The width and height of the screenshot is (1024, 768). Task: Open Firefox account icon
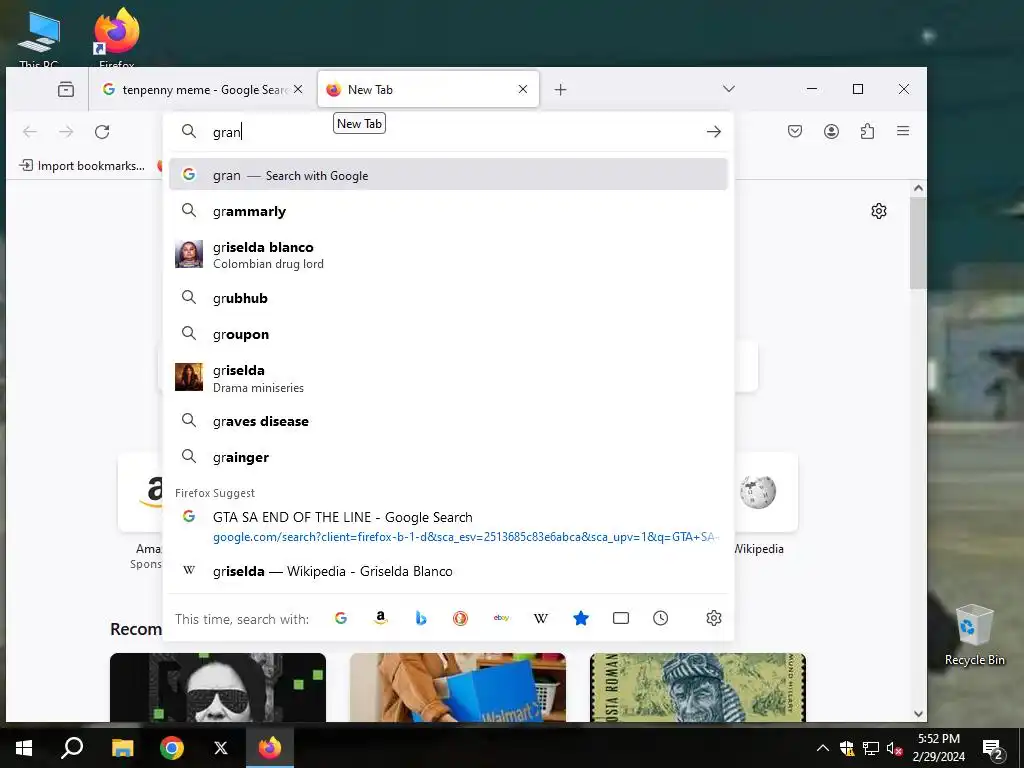pyautogui.click(x=831, y=131)
